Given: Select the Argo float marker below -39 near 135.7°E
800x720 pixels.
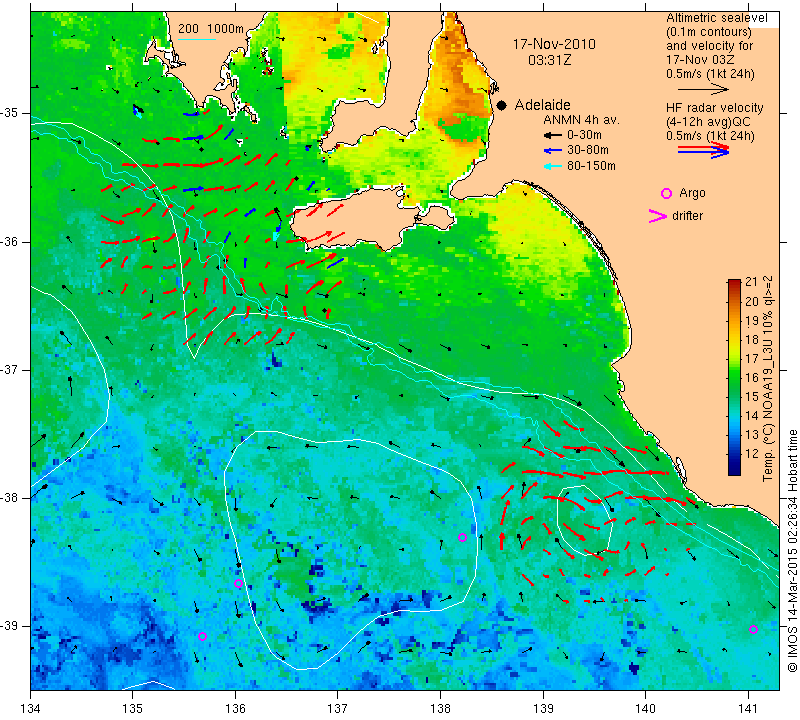Looking at the screenshot, I should pos(202,636).
